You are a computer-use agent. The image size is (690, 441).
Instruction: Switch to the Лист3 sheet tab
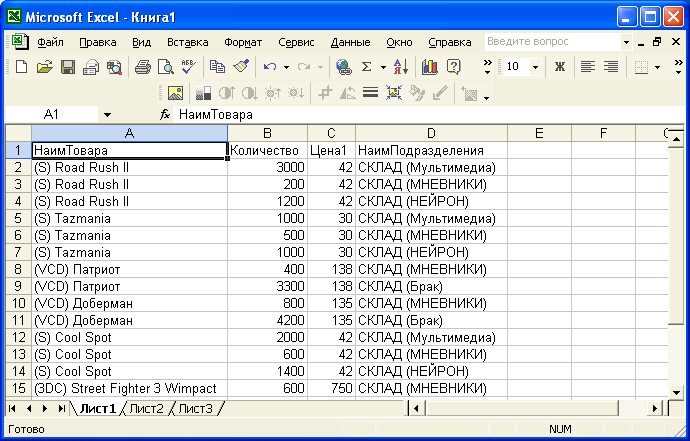click(x=195, y=409)
